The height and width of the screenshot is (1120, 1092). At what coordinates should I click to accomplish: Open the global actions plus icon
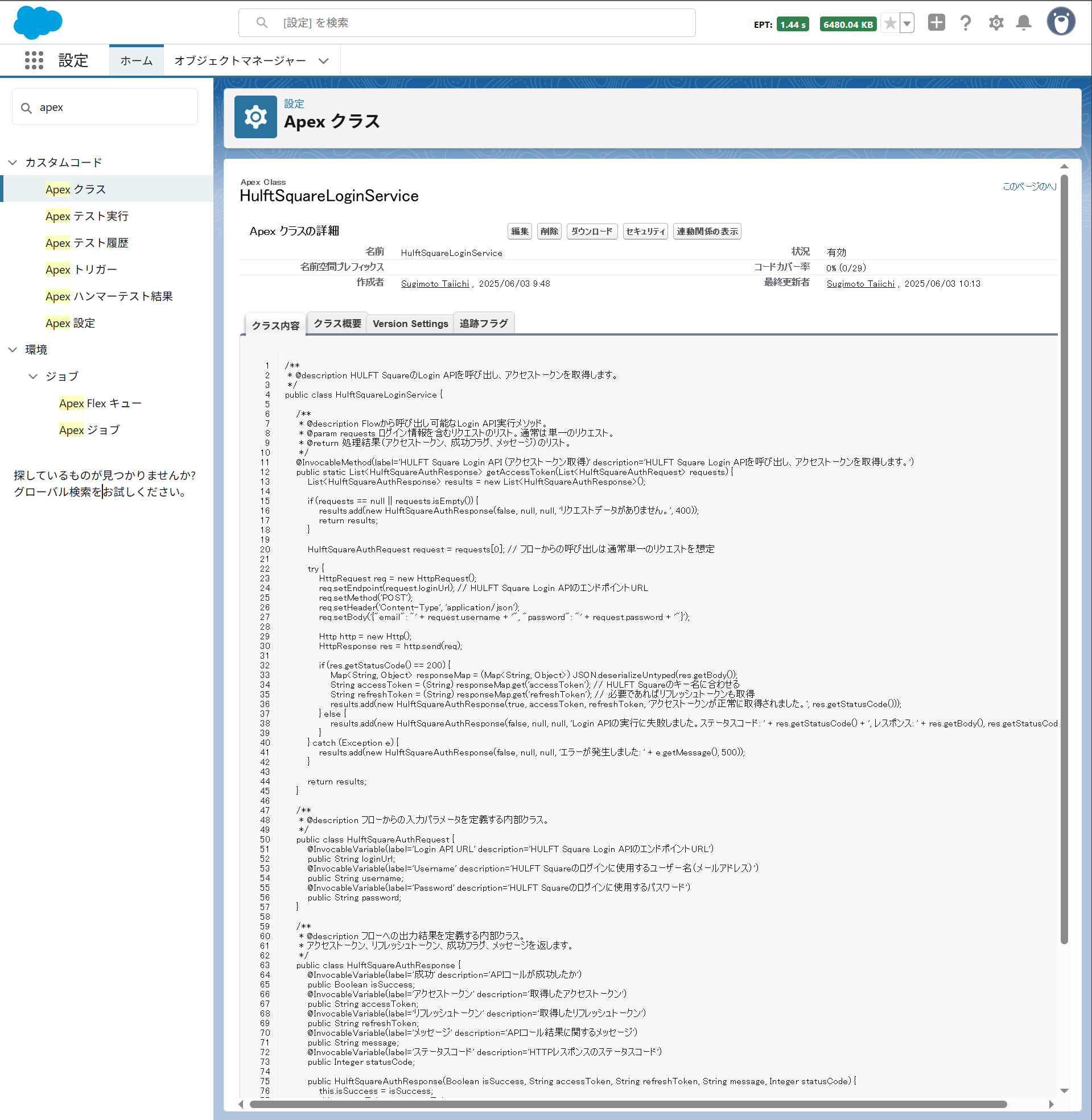click(x=937, y=23)
